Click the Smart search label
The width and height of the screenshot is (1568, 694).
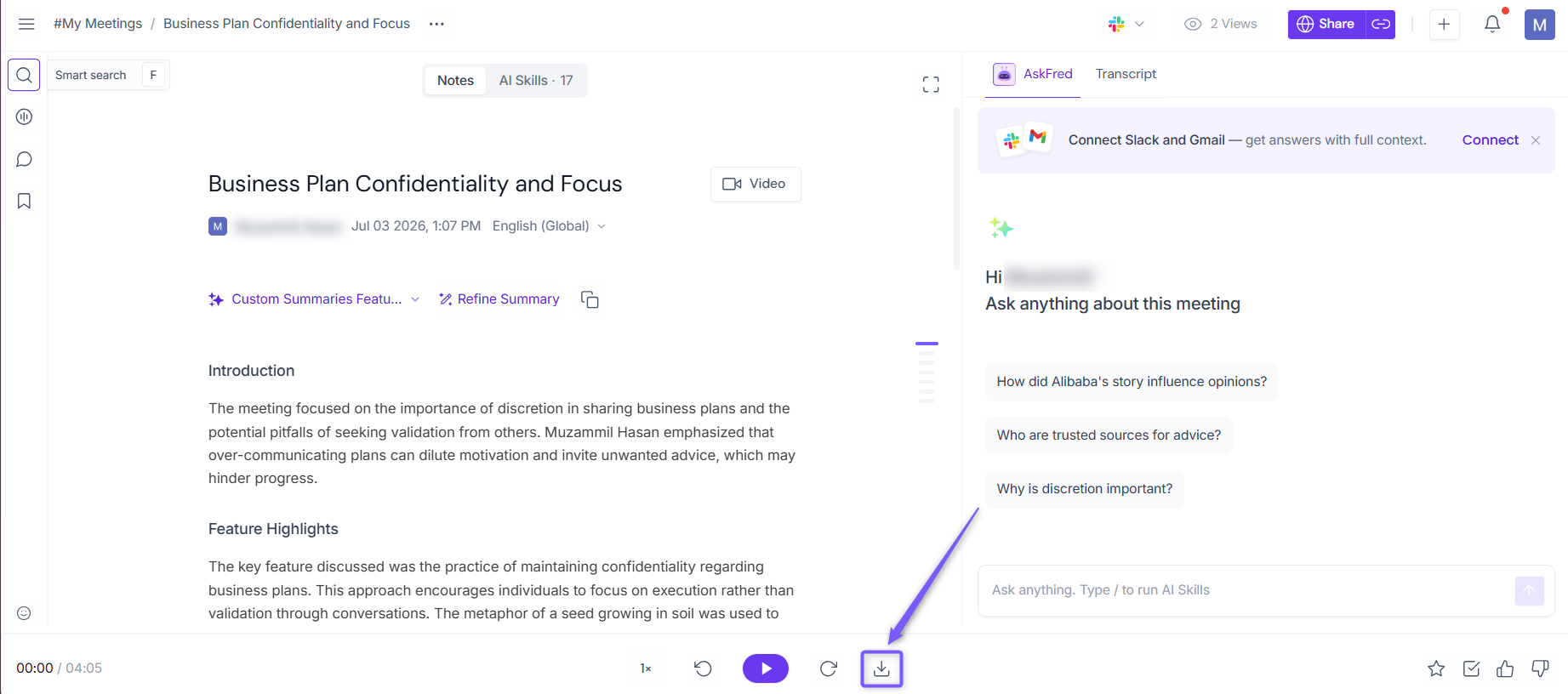click(90, 75)
